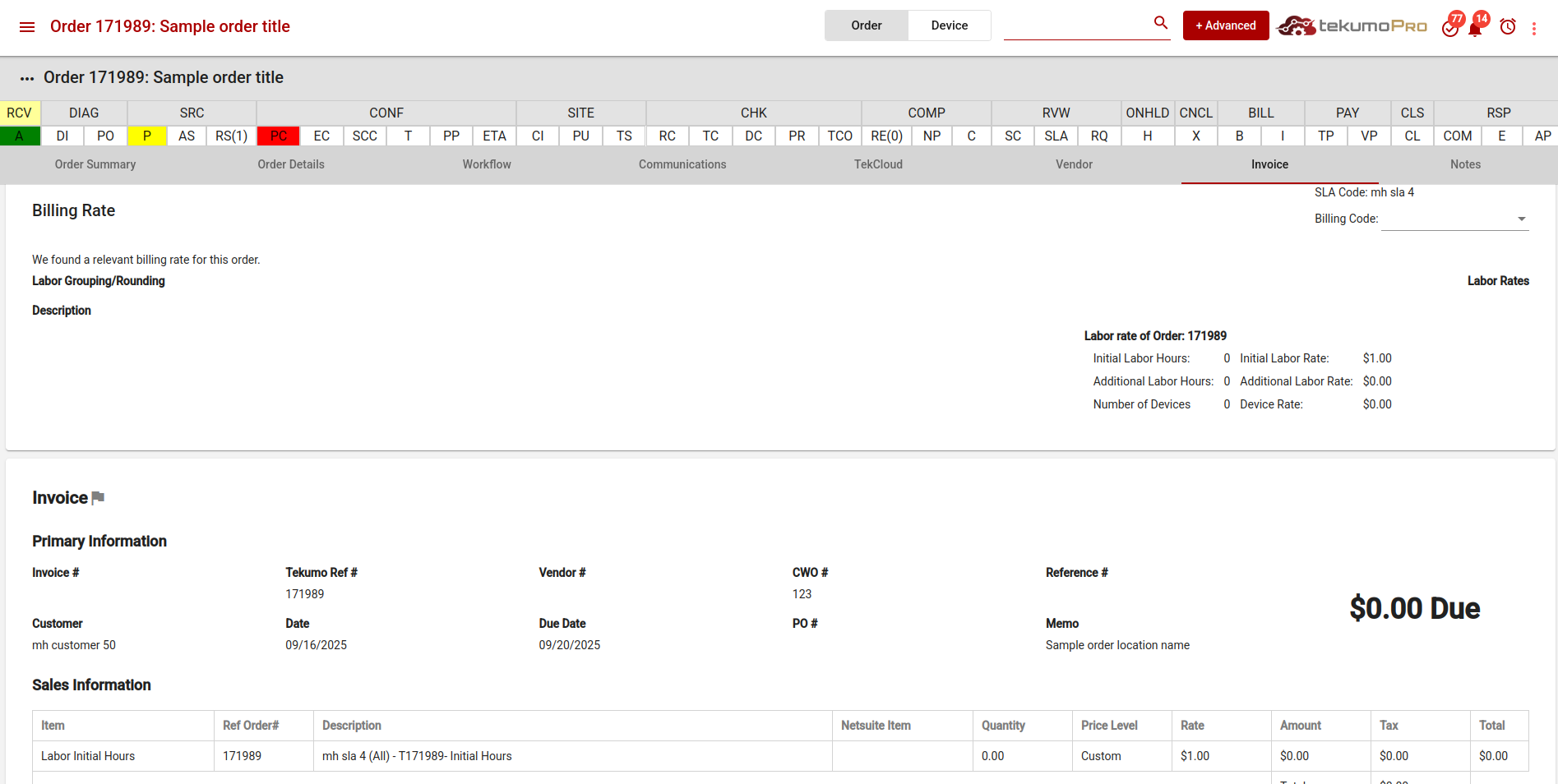Switch to the Device toggle option
Screen dimensions: 1558x784
point(949,25)
